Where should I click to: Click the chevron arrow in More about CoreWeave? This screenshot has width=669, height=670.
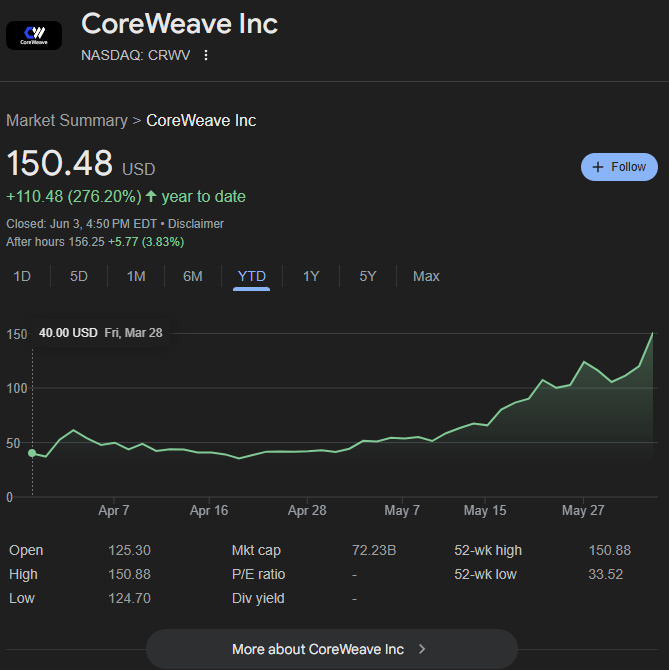(422, 649)
